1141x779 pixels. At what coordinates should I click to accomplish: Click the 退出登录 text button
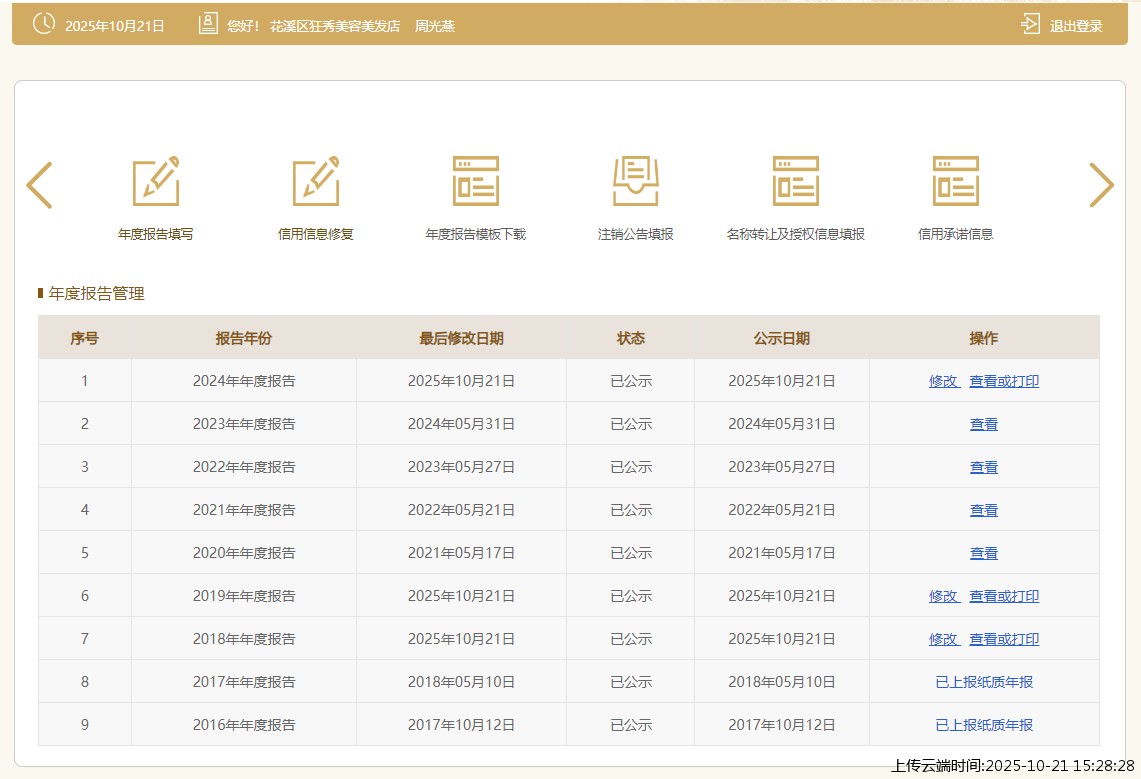coord(1076,26)
